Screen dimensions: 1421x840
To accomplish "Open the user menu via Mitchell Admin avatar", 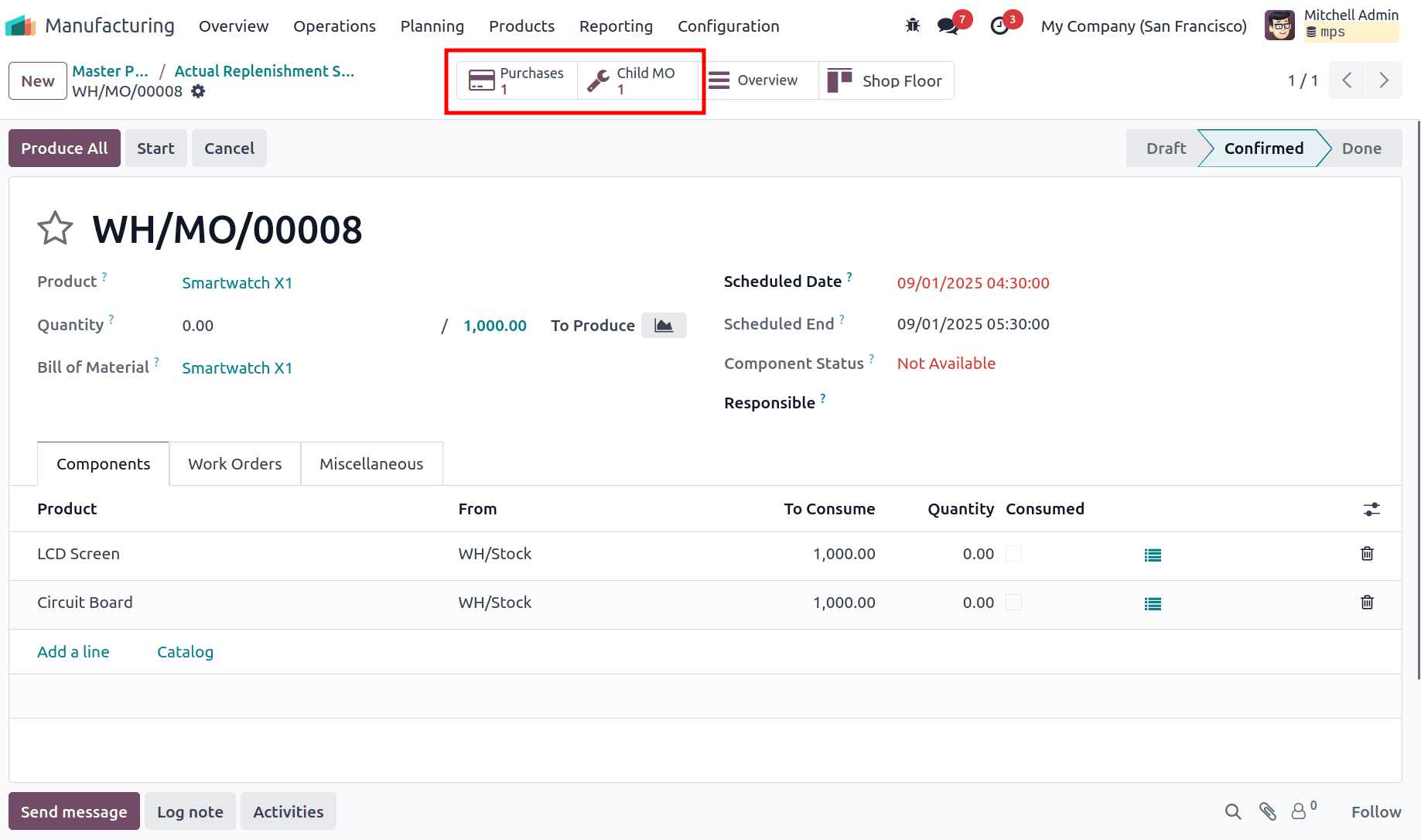I will click(x=1279, y=25).
